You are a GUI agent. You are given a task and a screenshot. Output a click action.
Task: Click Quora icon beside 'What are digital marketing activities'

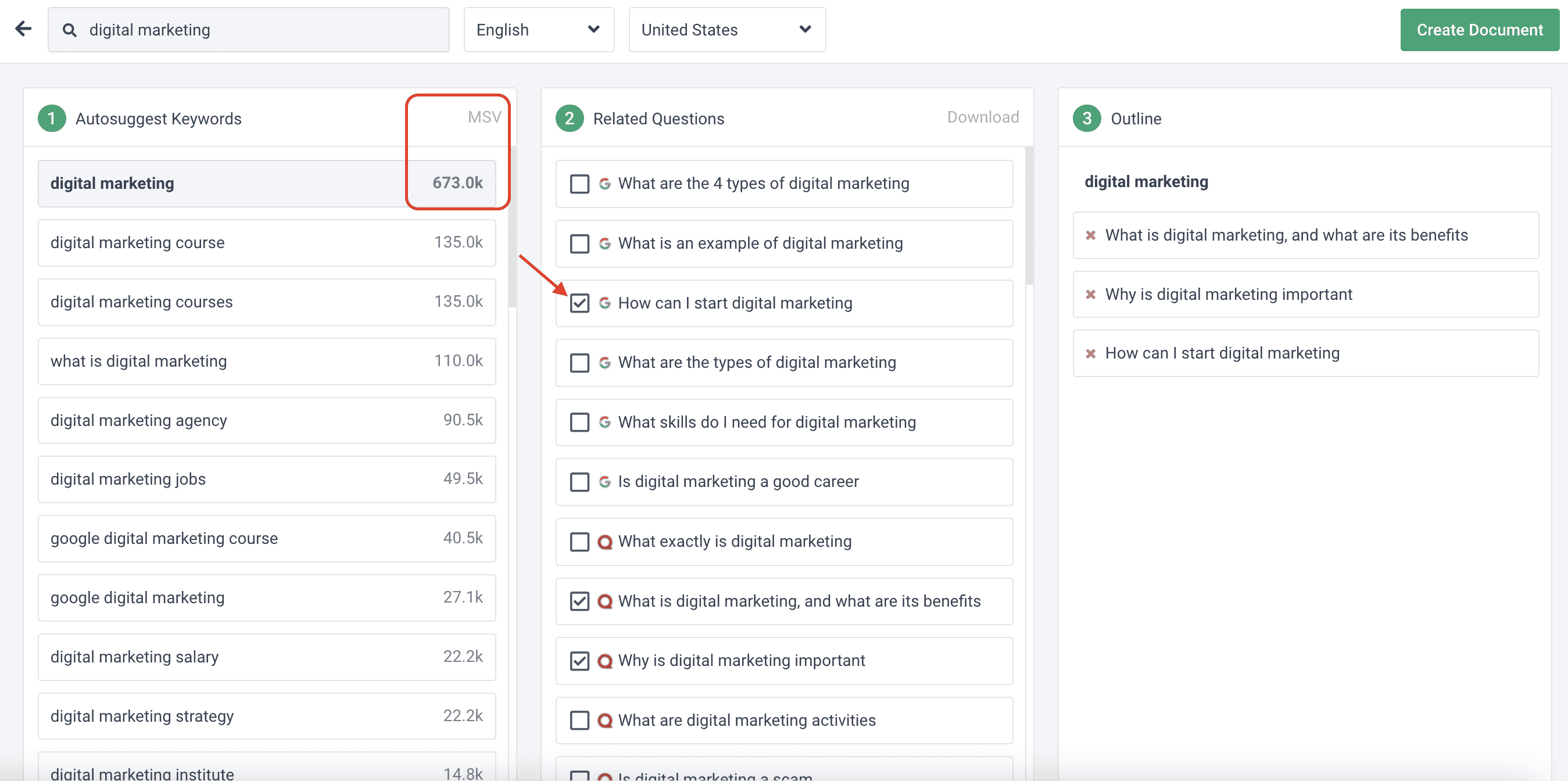604,721
